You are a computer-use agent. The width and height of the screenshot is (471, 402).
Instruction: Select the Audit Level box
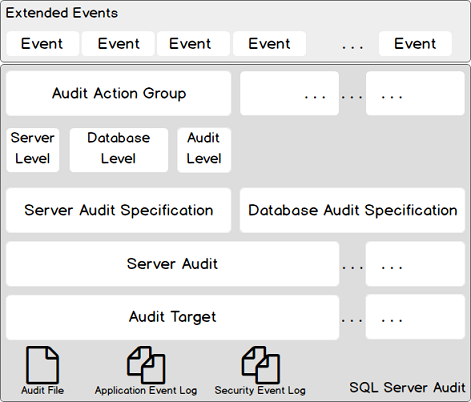click(204, 150)
